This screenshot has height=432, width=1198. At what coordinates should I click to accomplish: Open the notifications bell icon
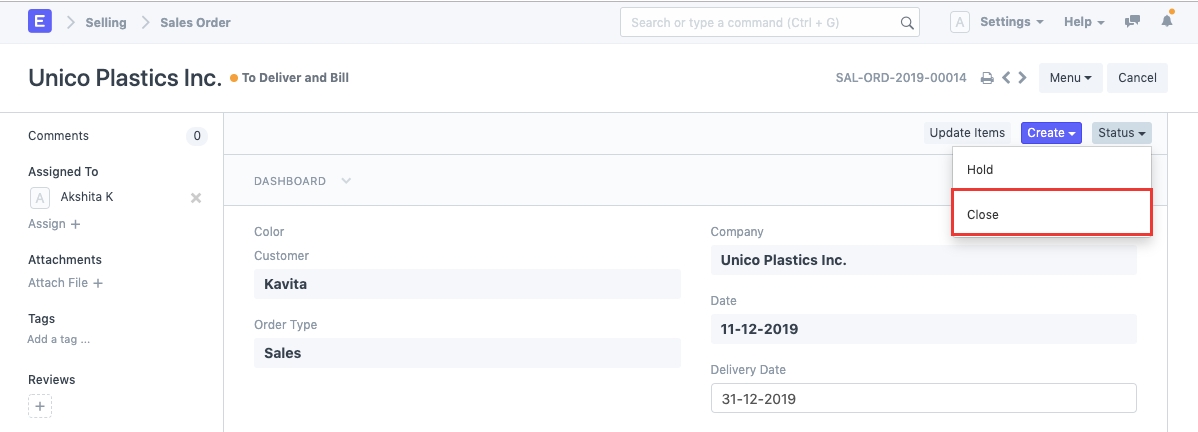(x=1167, y=21)
